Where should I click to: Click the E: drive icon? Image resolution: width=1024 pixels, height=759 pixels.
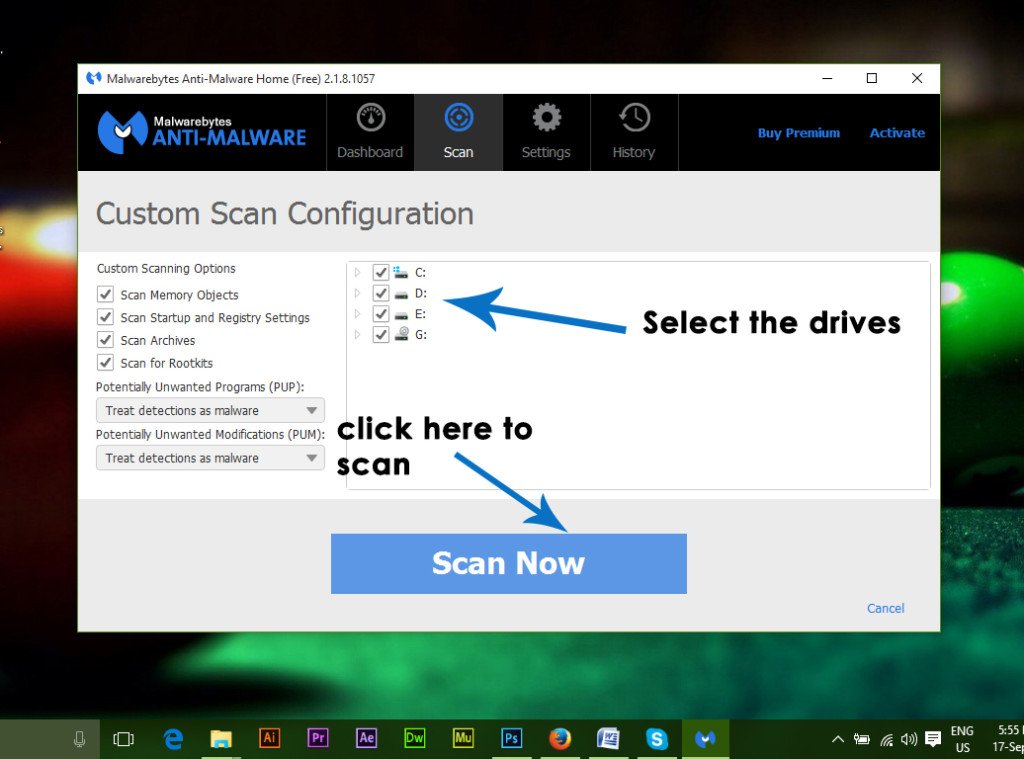point(401,315)
